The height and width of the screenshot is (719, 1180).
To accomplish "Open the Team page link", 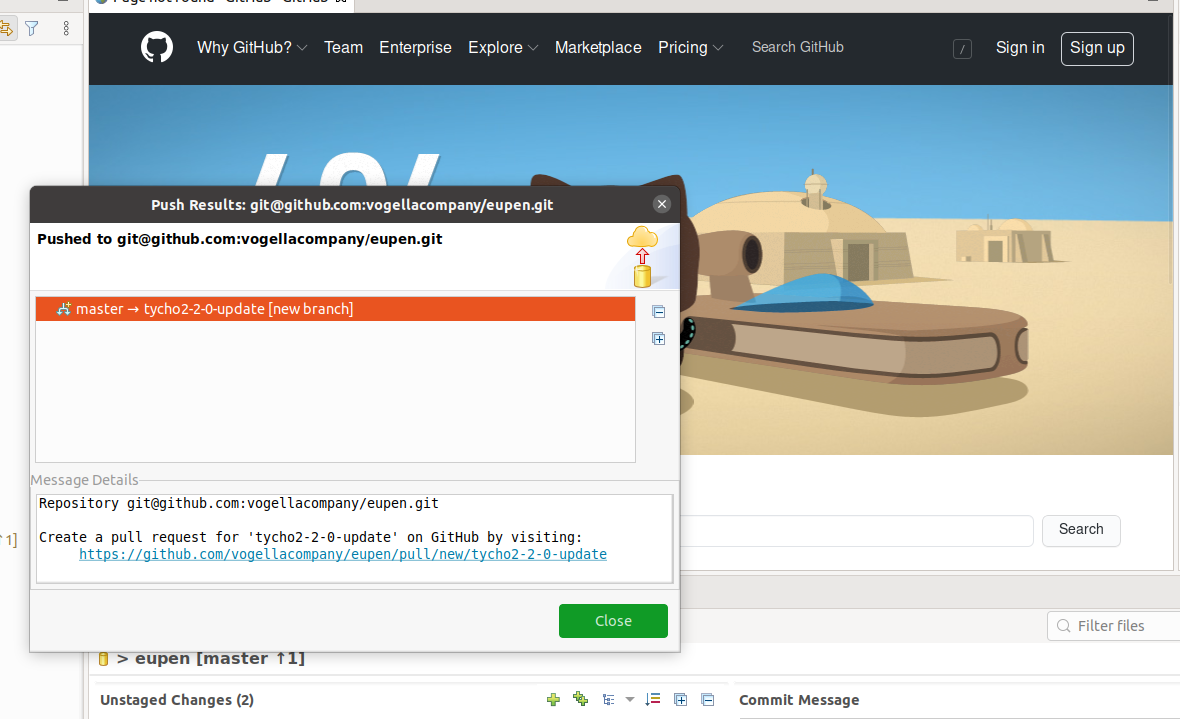I will coord(343,47).
